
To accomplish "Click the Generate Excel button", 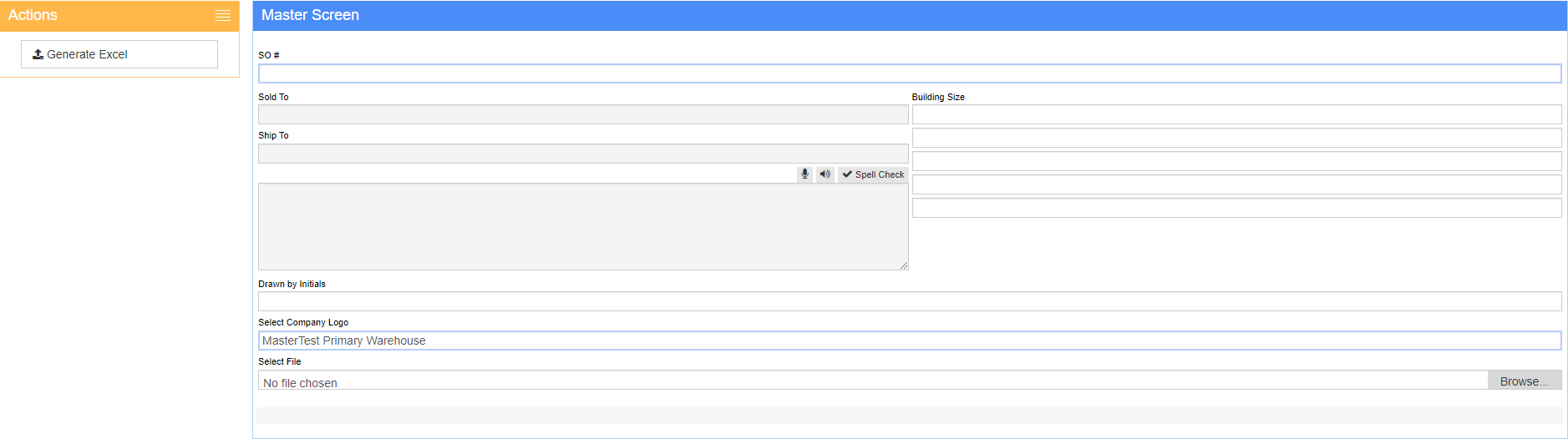I will point(119,54).
